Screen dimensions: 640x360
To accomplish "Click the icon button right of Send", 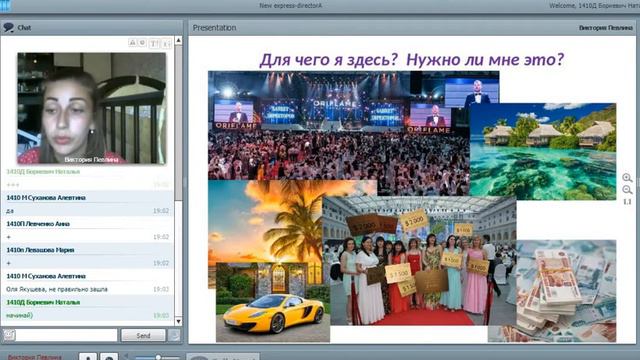I will tap(174, 335).
